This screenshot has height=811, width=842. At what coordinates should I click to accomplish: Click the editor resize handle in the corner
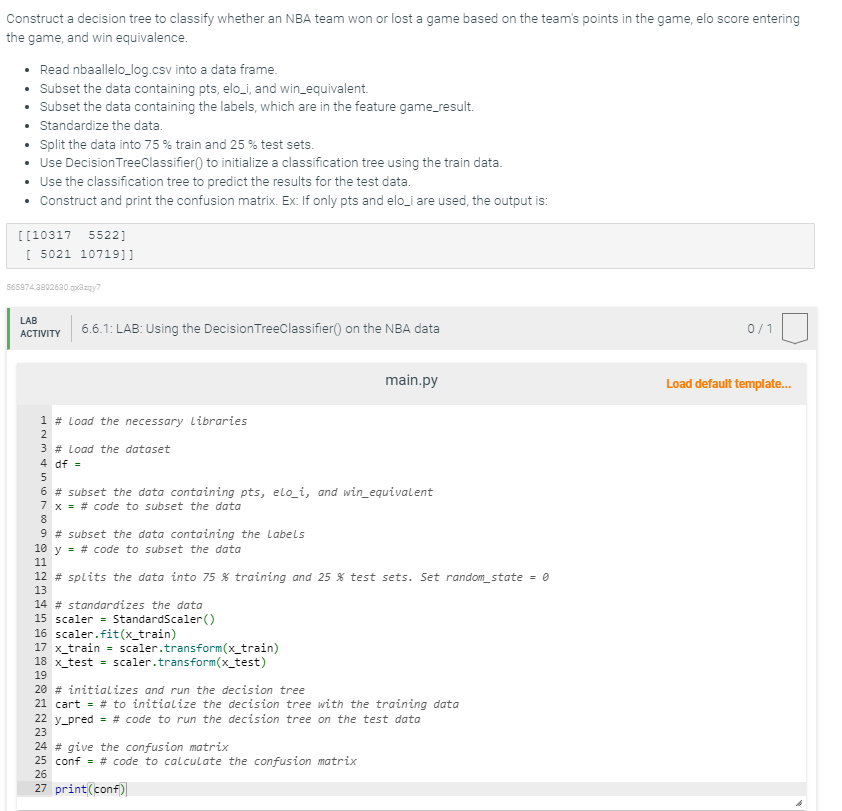point(799,803)
